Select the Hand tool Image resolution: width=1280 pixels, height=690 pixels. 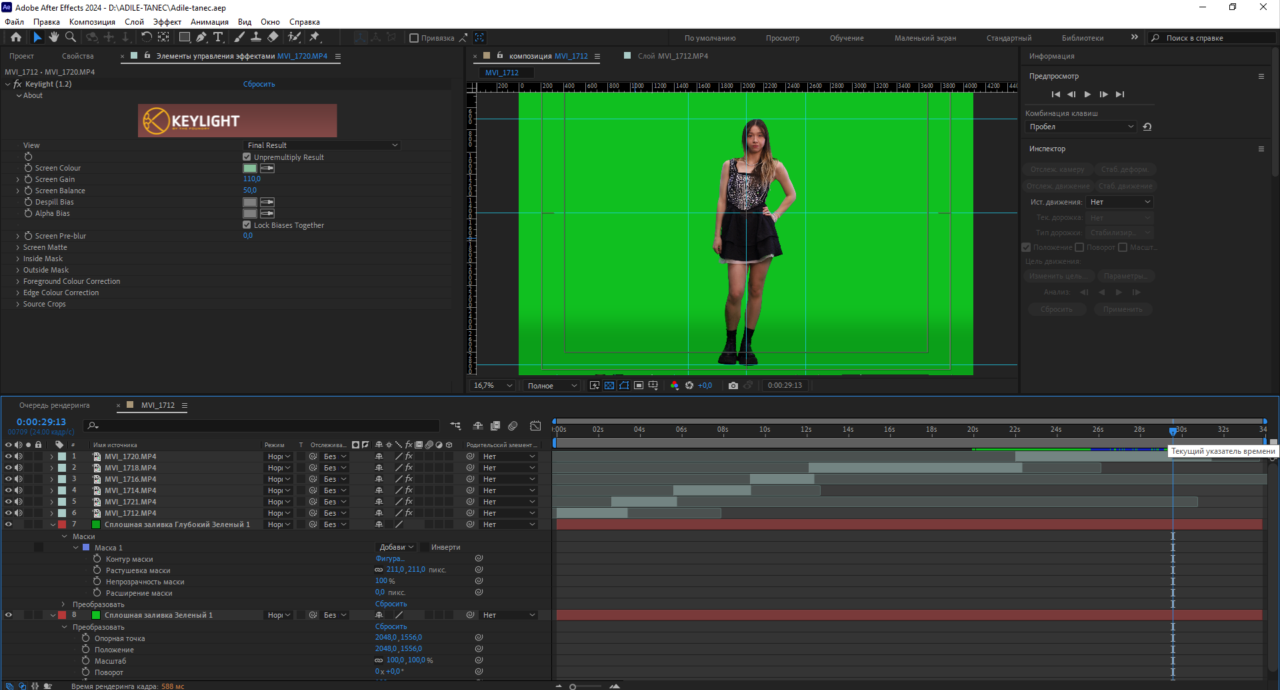click(54, 37)
